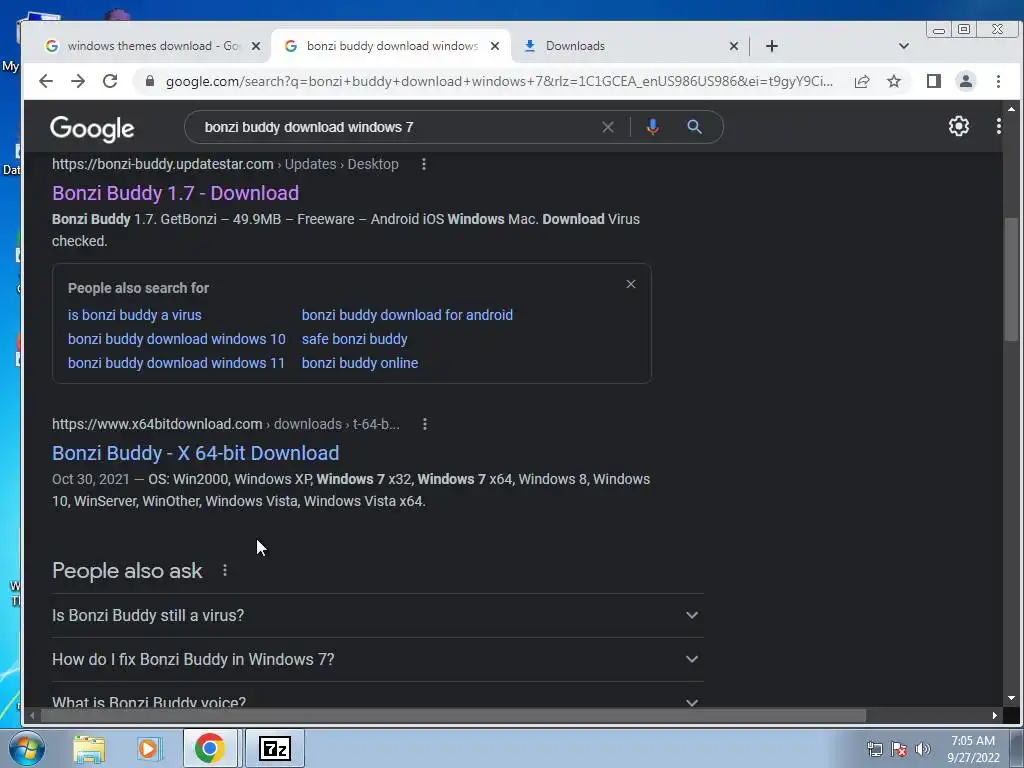Go forward to the next page
Image resolution: width=1024 pixels, height=768 pixels.
(x=78, y=81)
